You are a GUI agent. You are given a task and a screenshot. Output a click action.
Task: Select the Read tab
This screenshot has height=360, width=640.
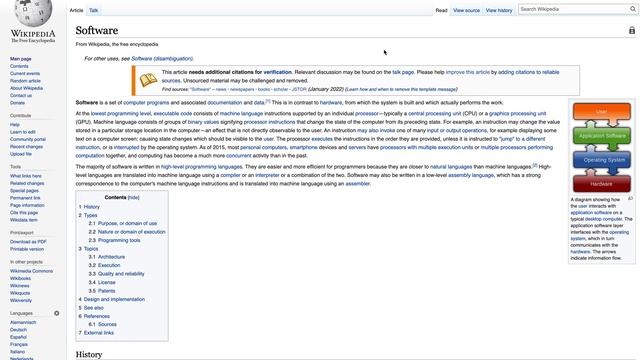tap(441, 10)
